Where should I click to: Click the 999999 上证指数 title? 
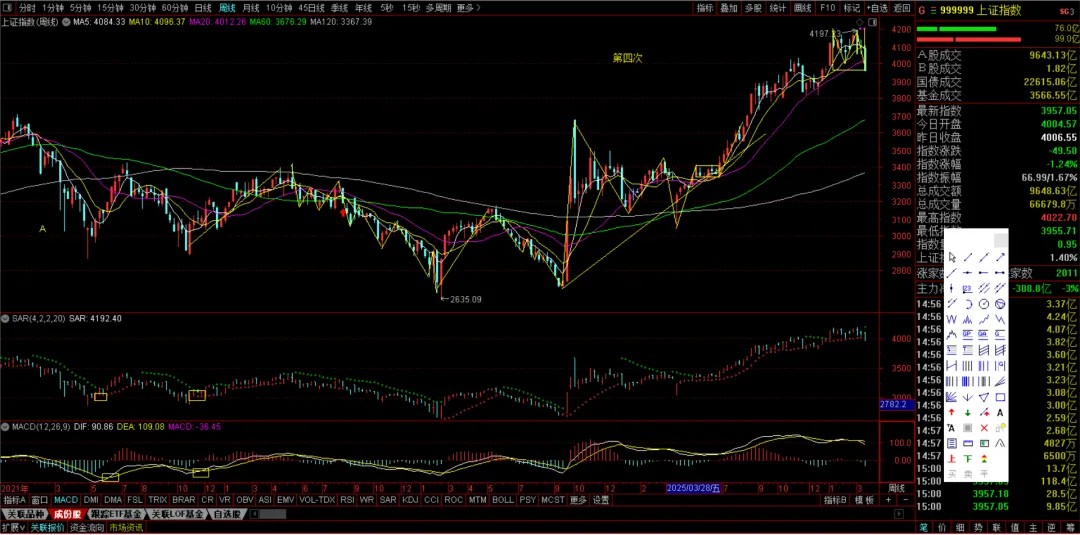[980, 10]
